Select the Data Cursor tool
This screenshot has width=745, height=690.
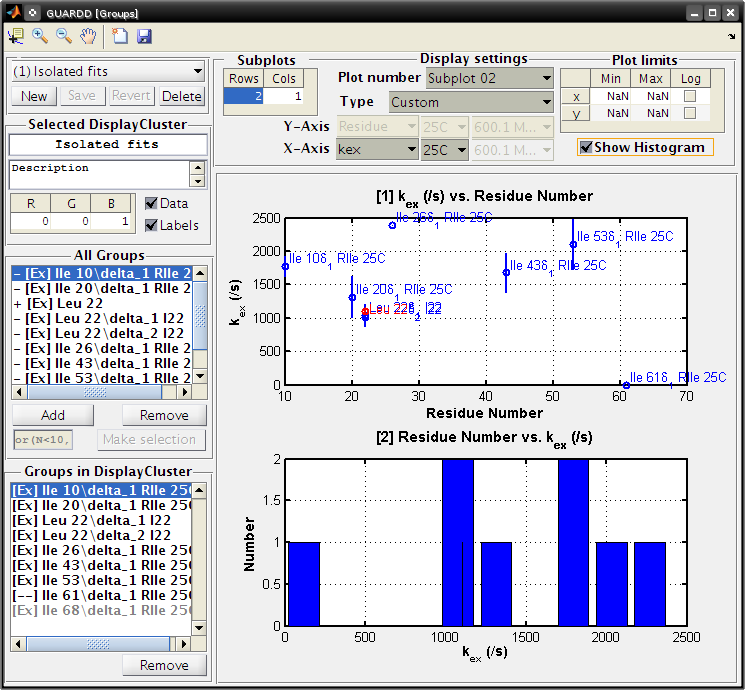(x=16, y=36)
